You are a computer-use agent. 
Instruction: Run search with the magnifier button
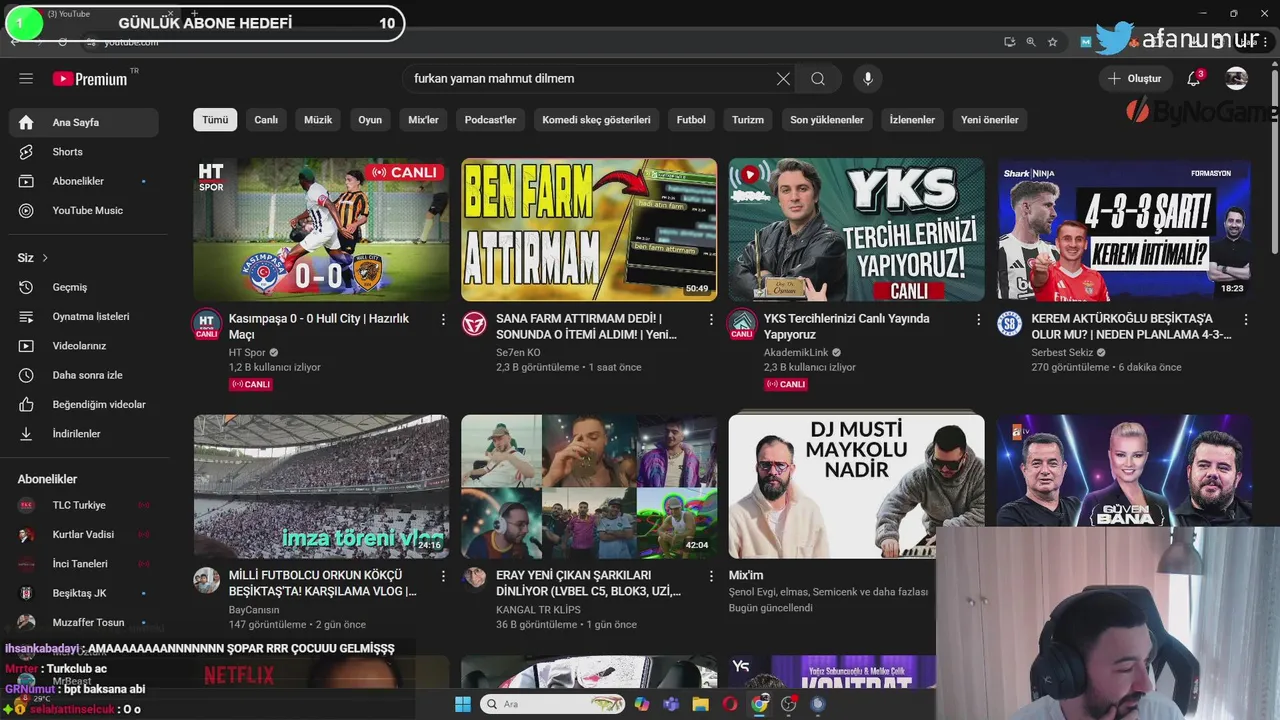[818, 79]
